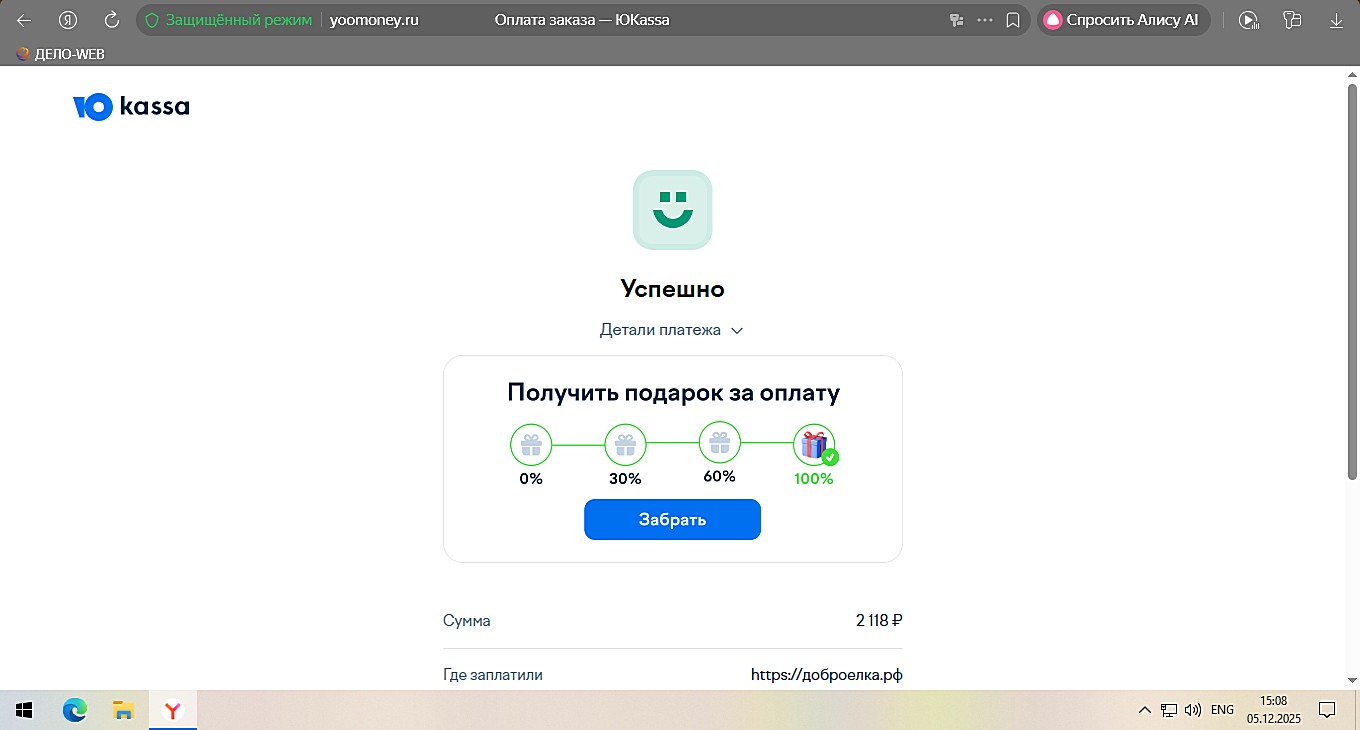Open the ДЕЛО-WEB bookmark
This screenshot has width=1360, height=730.
pyautogui.click(x=61, y=54)
